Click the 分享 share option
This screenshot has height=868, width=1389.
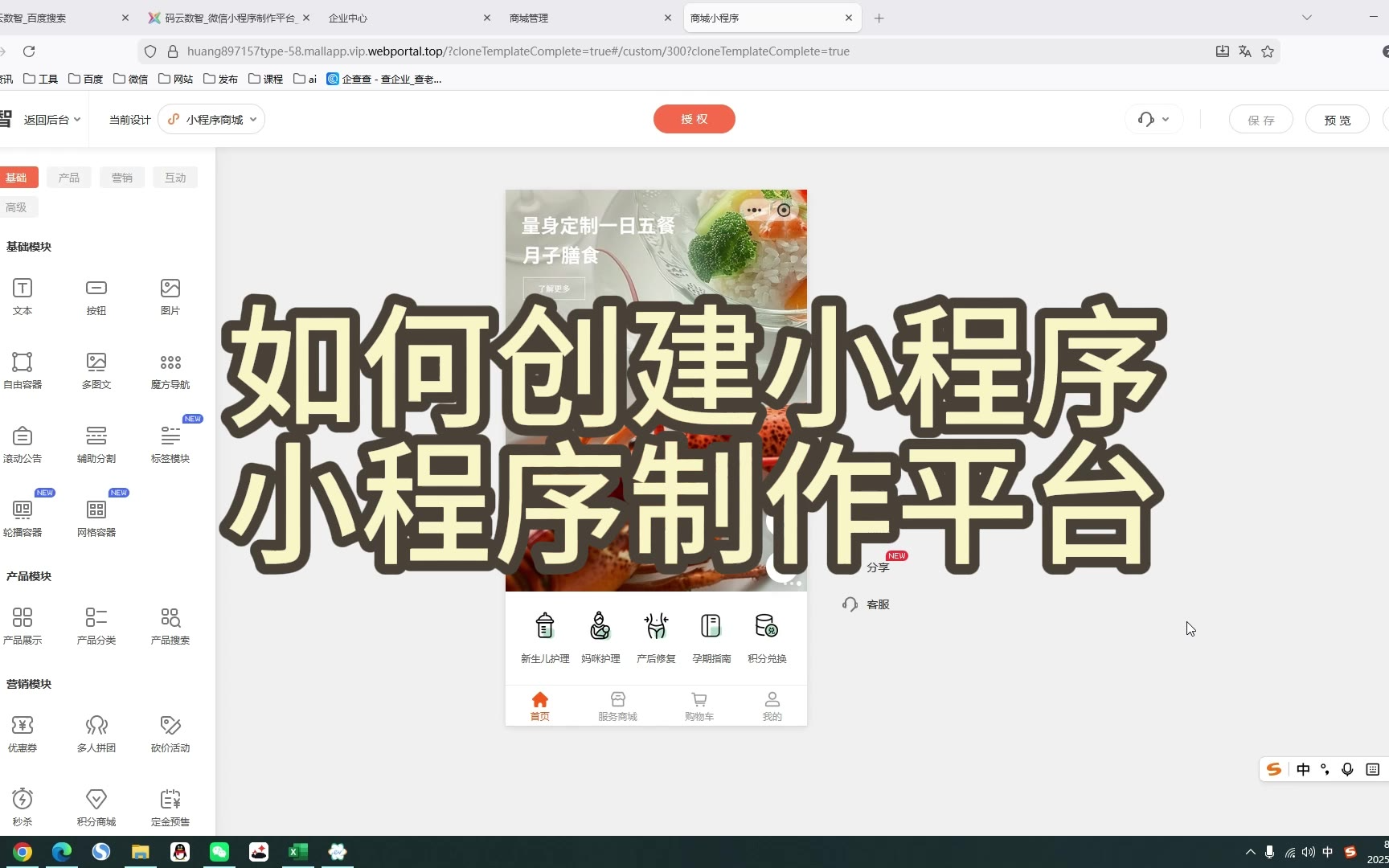coord(878,567)
